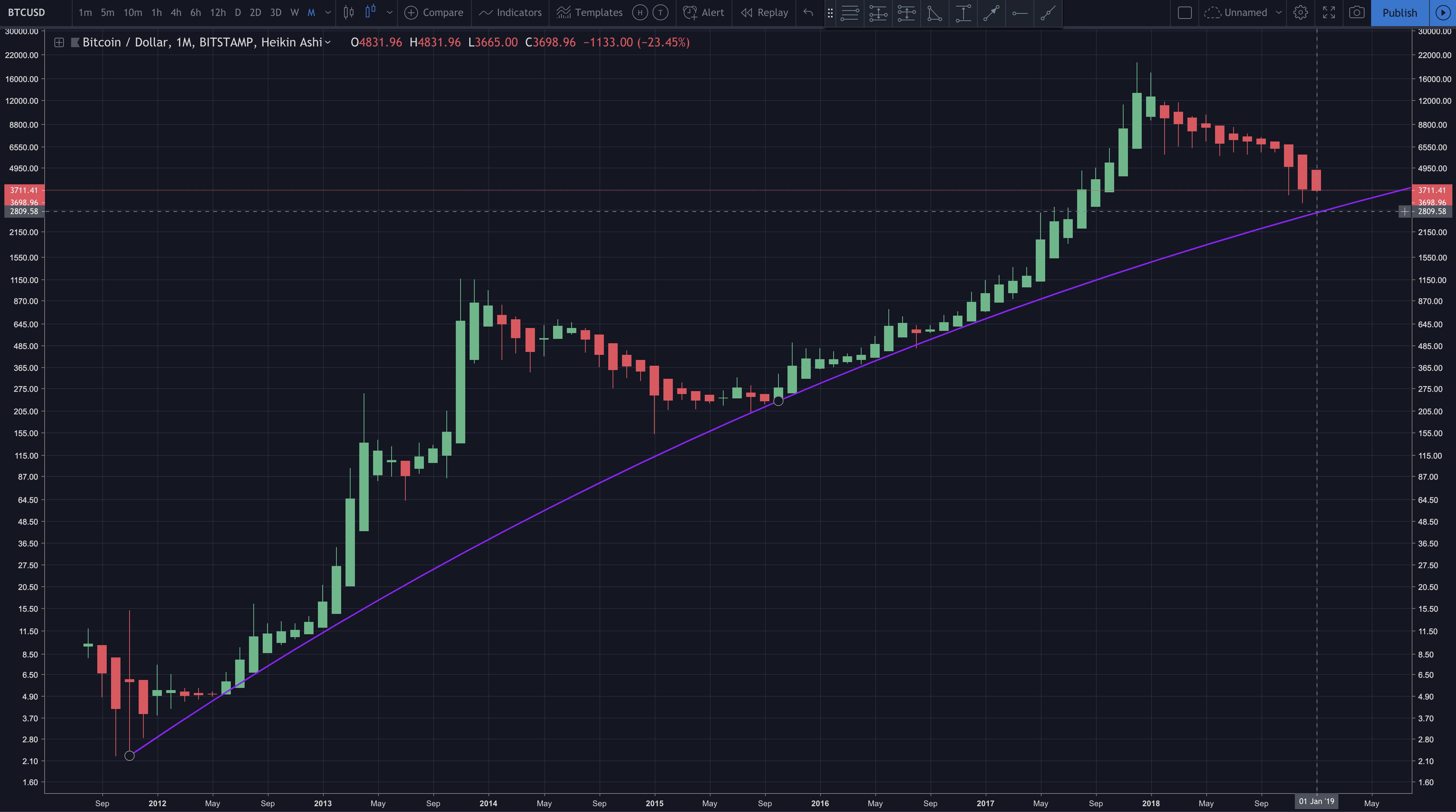1456x812 pixels.
Task: Toggle the layout square selector
Action: pos(1184,12)
